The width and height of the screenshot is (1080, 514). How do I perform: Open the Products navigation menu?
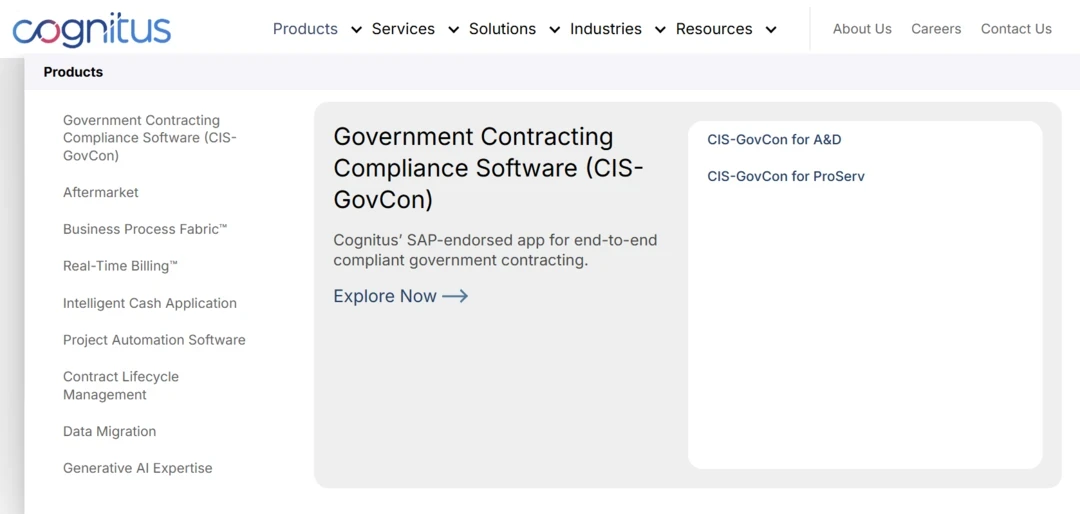coord(305,29)
